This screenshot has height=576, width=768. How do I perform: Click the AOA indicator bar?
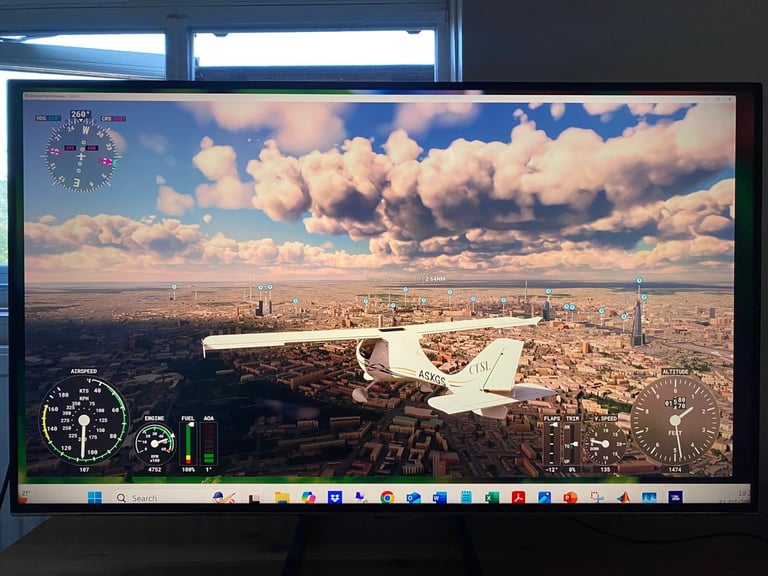click(x=209, y=443)
